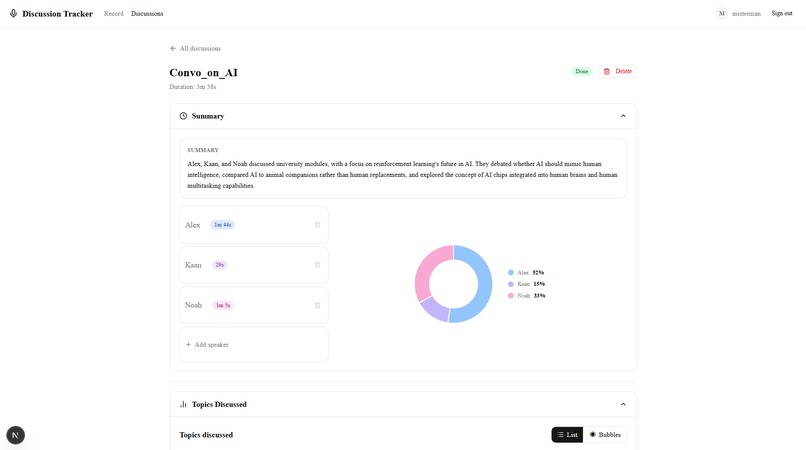Click the Convo_on_AI title

pyautogui.click(x=204, y=73)
